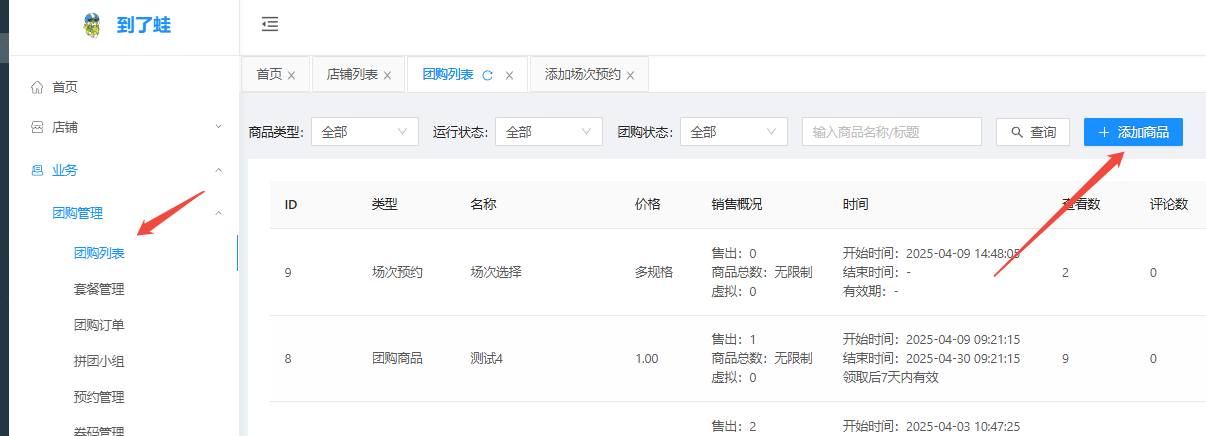Click the 到了蛙 brand title

[144, 25]
